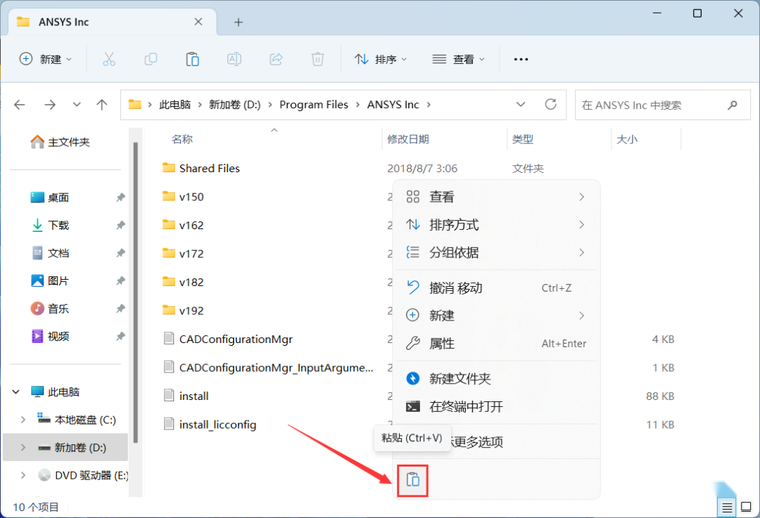Image resolution: width=760 pixels, height=518 pixels.
Task: Click 新加卷 (D:) in the address bar
Action: [x=235, y=105]
